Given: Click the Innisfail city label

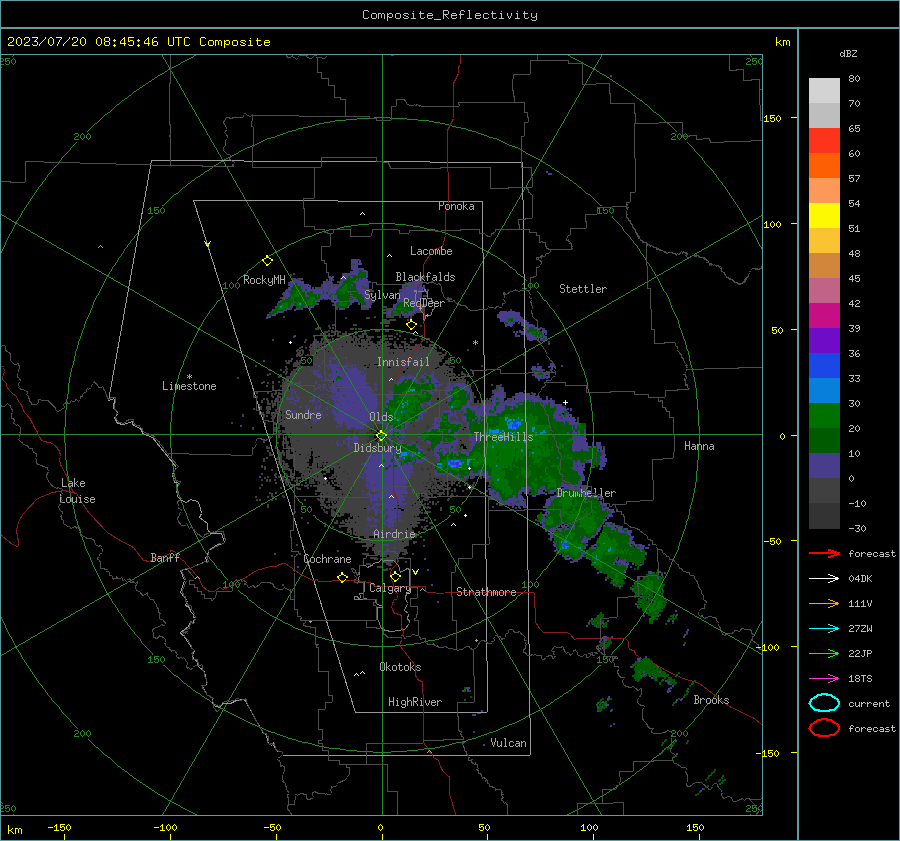Looking at the screenshot, I should tap(403, 362).
